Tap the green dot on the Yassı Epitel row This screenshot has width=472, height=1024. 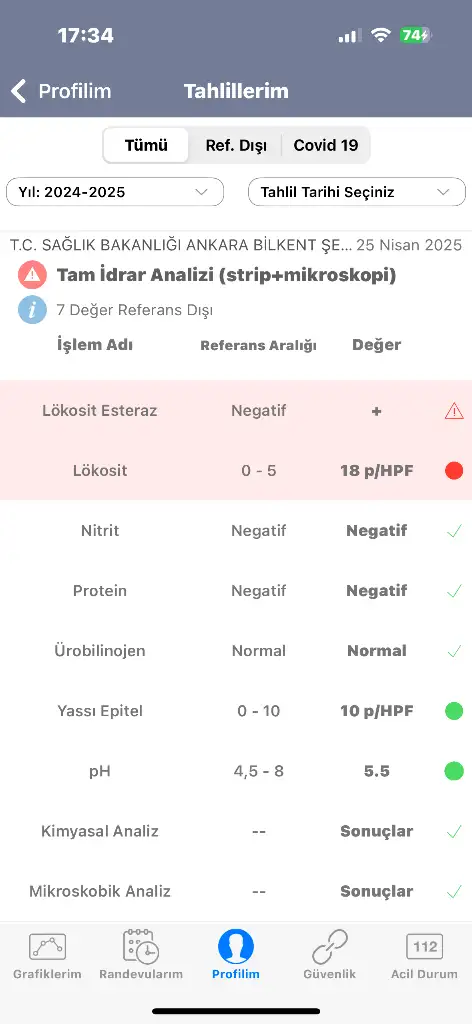coord(454,711)
